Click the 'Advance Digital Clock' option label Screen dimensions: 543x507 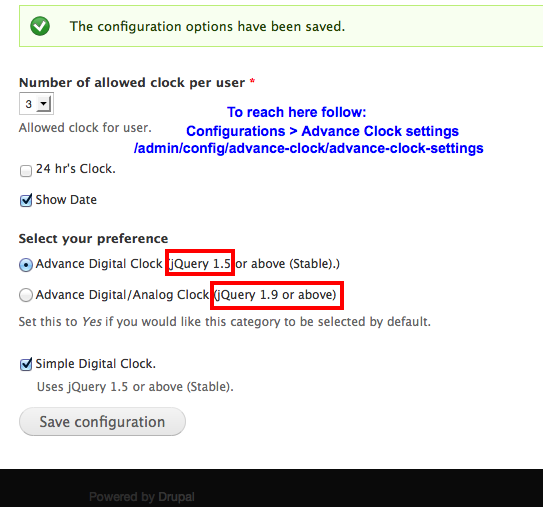click(99, 264)
